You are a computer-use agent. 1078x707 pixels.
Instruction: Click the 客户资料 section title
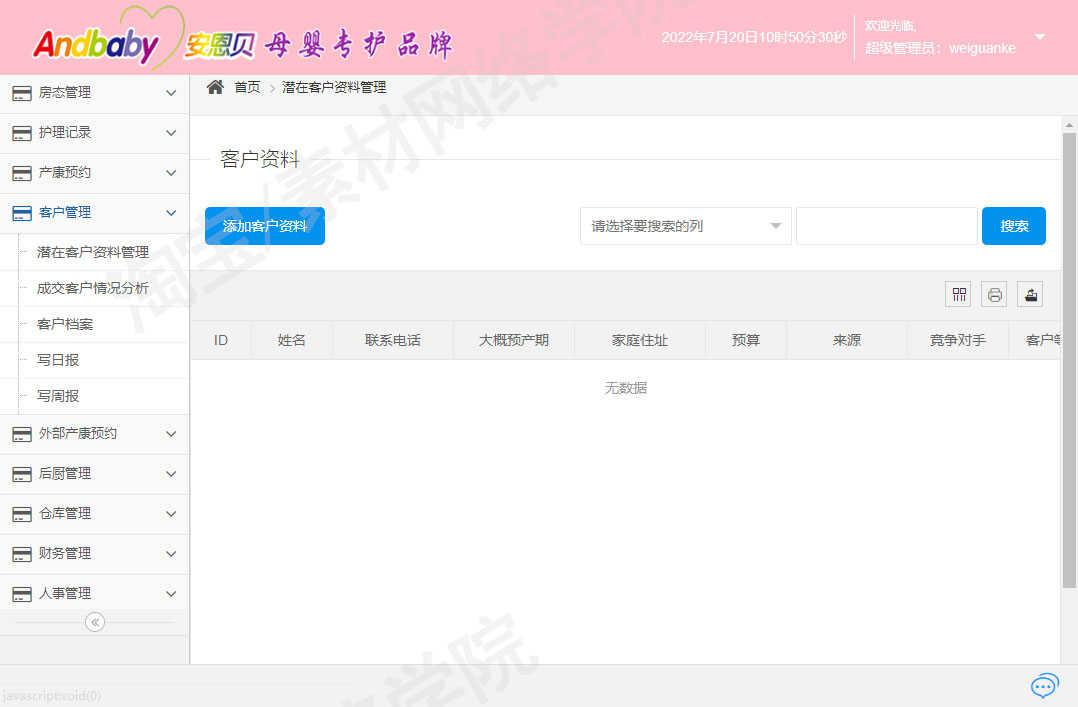(x=260, y=159)
